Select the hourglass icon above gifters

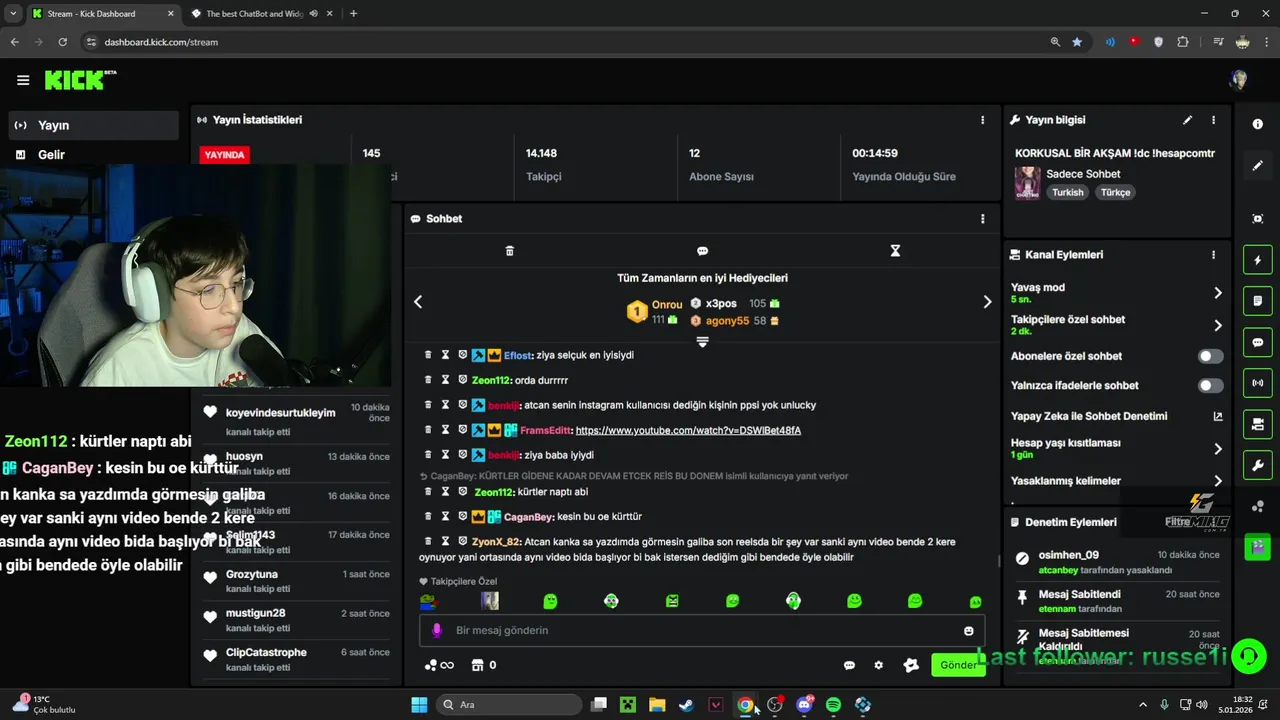895,251
